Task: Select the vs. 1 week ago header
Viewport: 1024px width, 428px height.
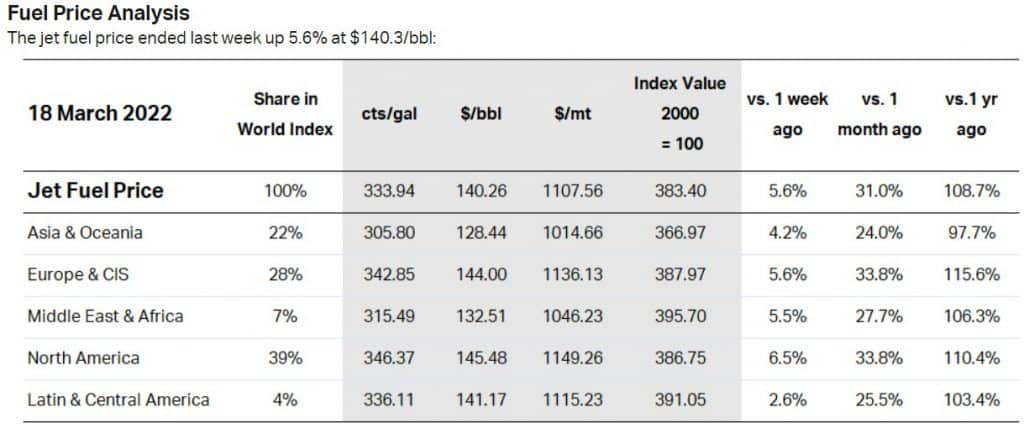Action: [x=787, y=114]
